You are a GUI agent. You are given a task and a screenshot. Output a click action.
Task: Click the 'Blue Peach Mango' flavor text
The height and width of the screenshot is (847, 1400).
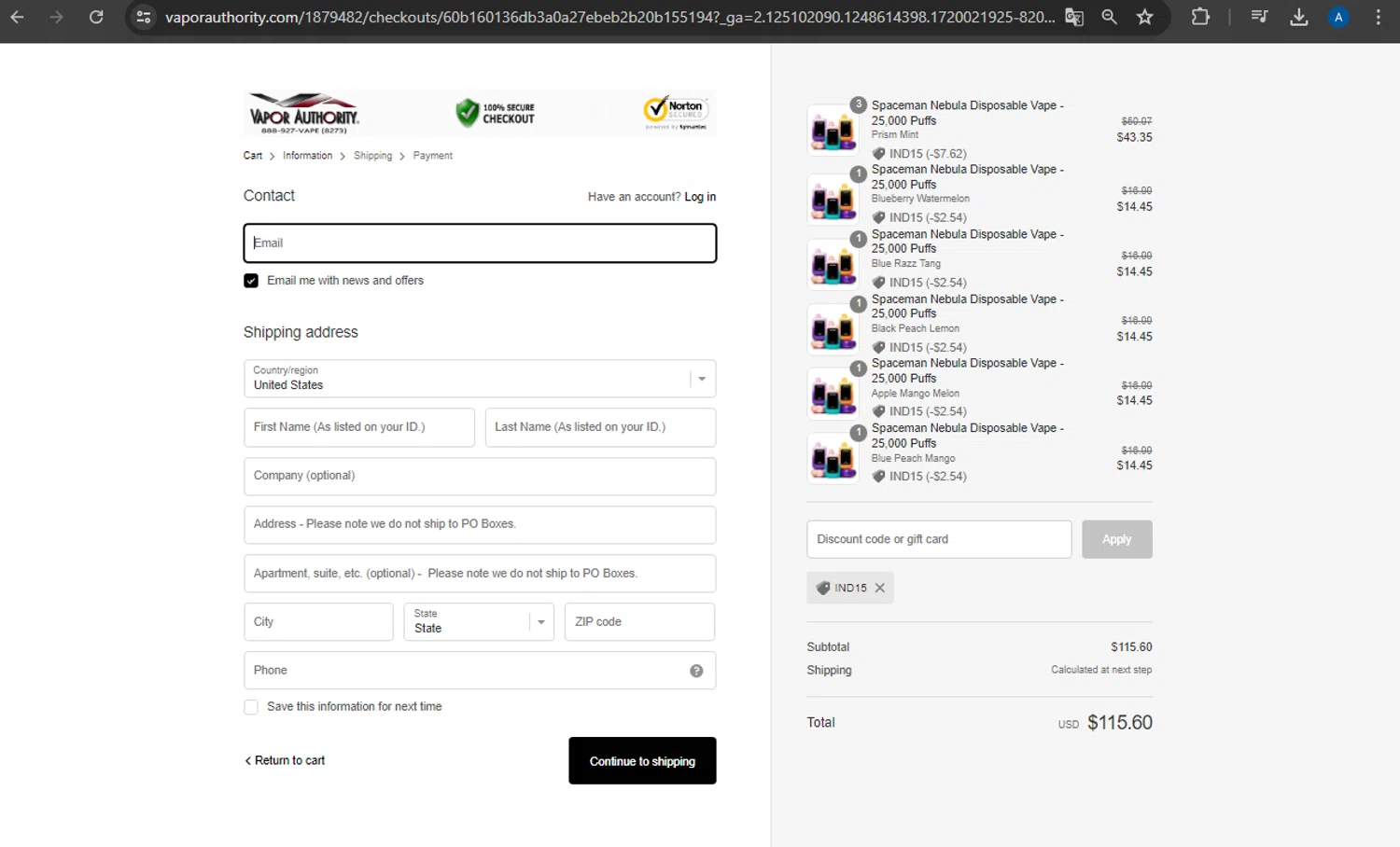coord(914,458)
